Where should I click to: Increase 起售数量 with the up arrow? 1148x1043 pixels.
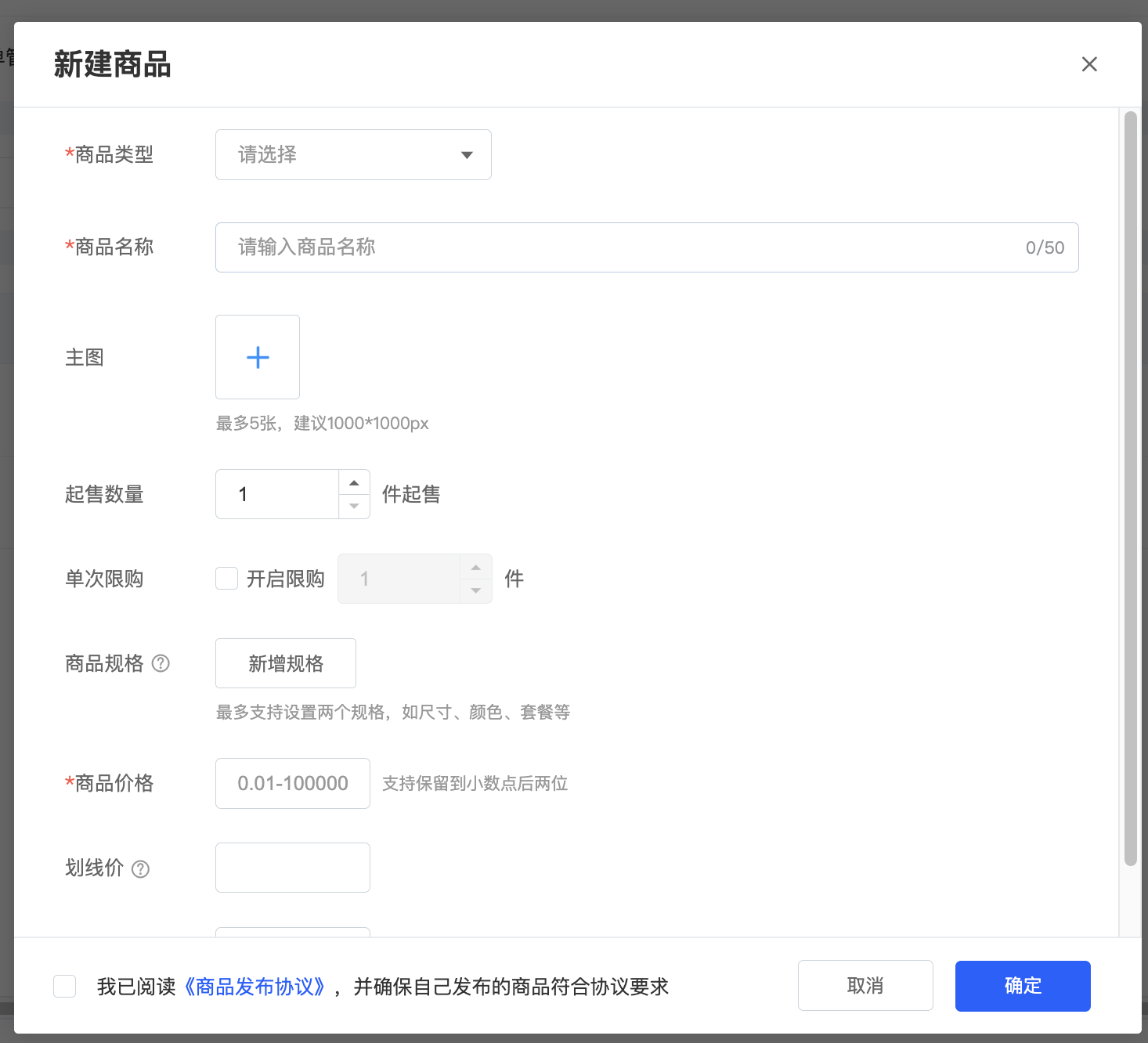(354, 482)
